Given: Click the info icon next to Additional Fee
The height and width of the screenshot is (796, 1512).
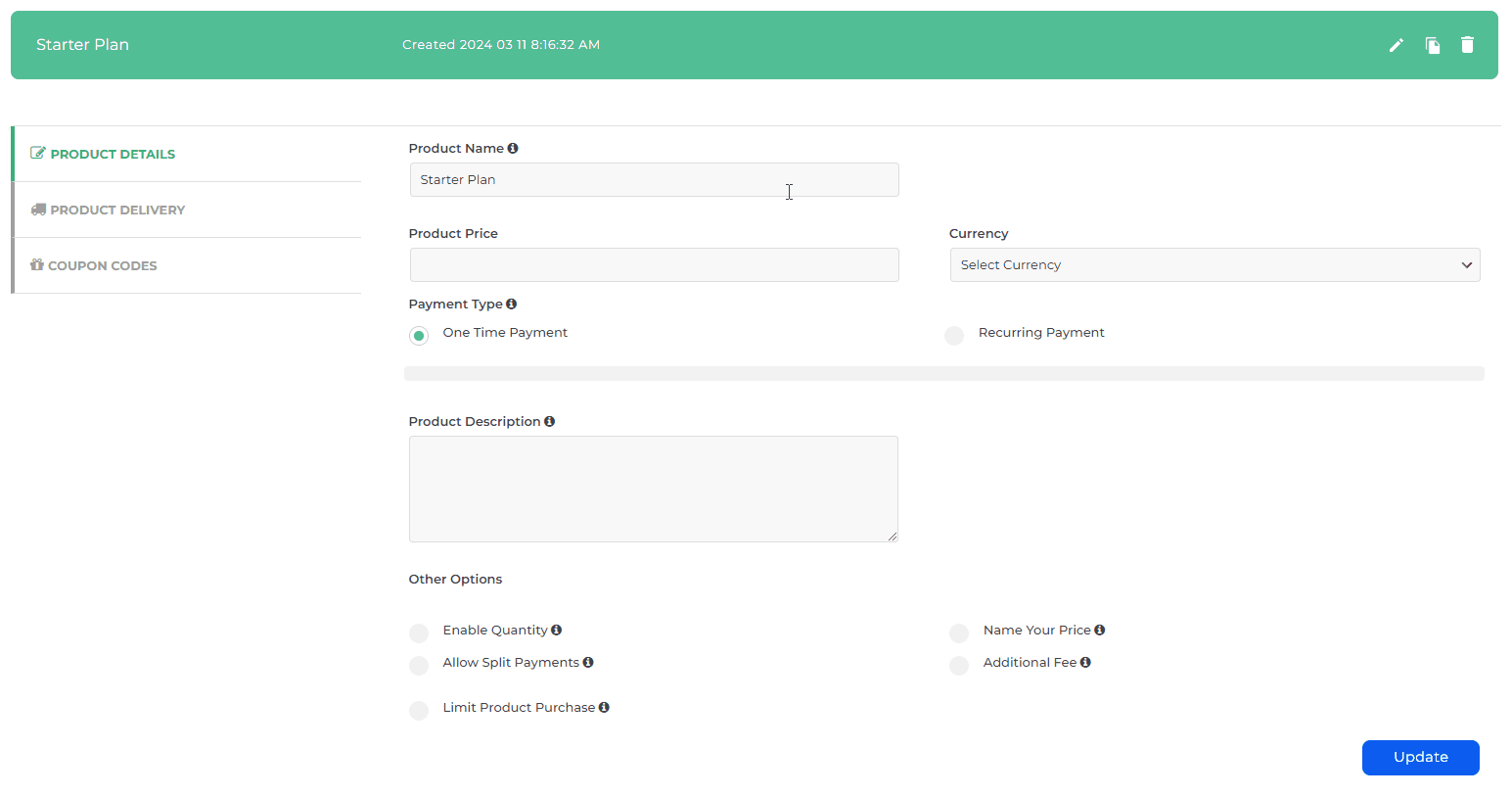Looking at the screenshot, I should (x=1085, y=662).
